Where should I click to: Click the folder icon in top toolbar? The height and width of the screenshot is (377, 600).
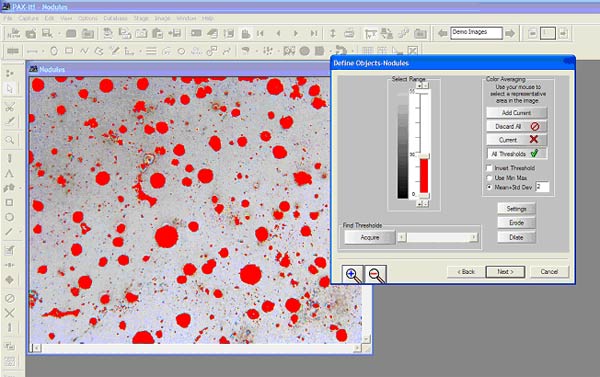coord(88,34)
